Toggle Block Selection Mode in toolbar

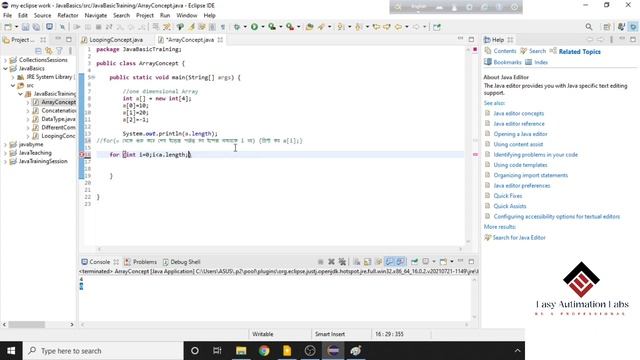pyautogui.click(x=212, y=27)
